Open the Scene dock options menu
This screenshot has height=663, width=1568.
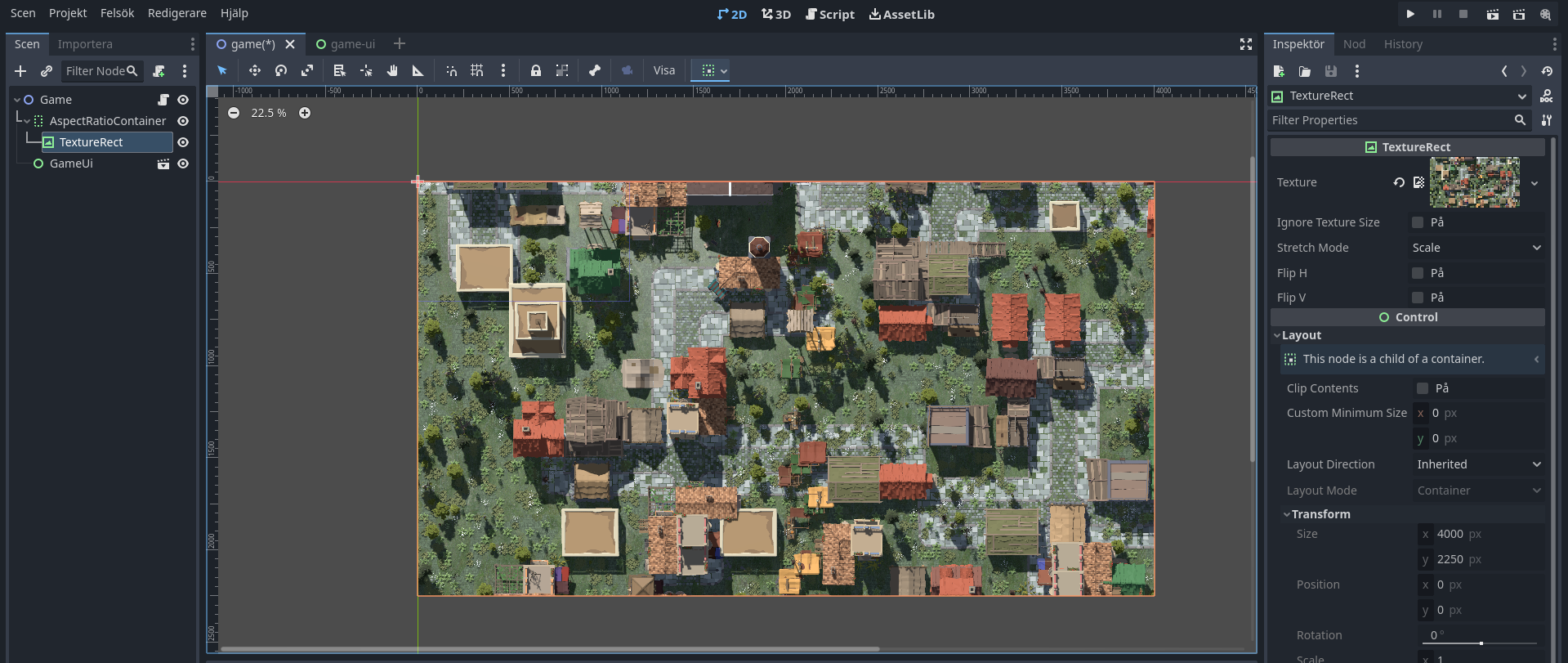(x=185, y=71)
